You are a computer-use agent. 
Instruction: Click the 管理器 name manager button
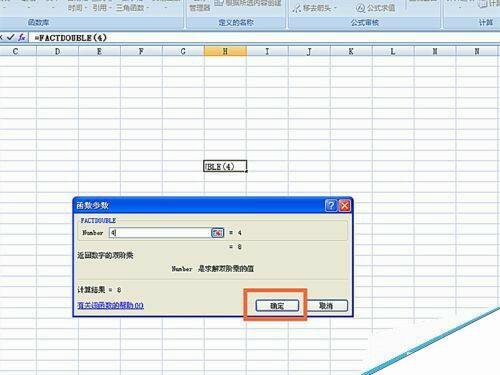coord(200,7)
